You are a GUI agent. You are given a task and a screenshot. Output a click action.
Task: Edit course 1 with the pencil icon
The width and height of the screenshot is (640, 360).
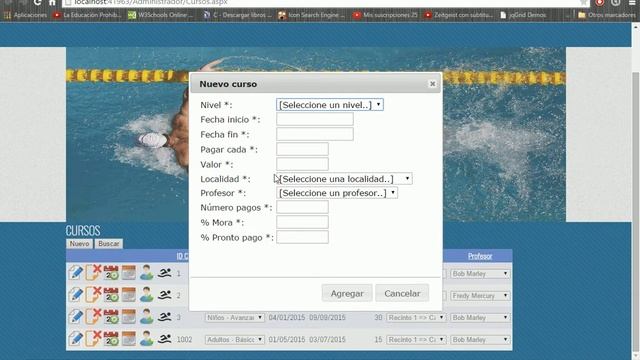pyautogui.click(x=76, y=273)
